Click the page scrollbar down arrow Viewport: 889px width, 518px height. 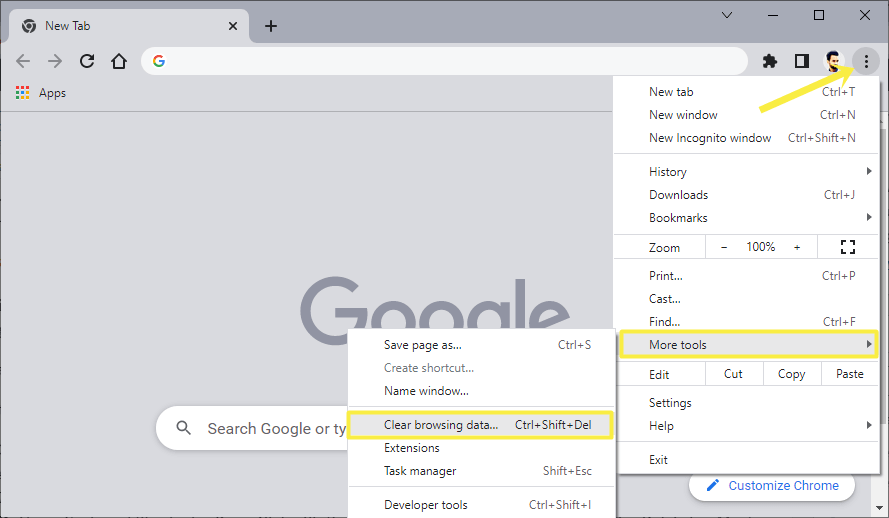tap(880, 508)
